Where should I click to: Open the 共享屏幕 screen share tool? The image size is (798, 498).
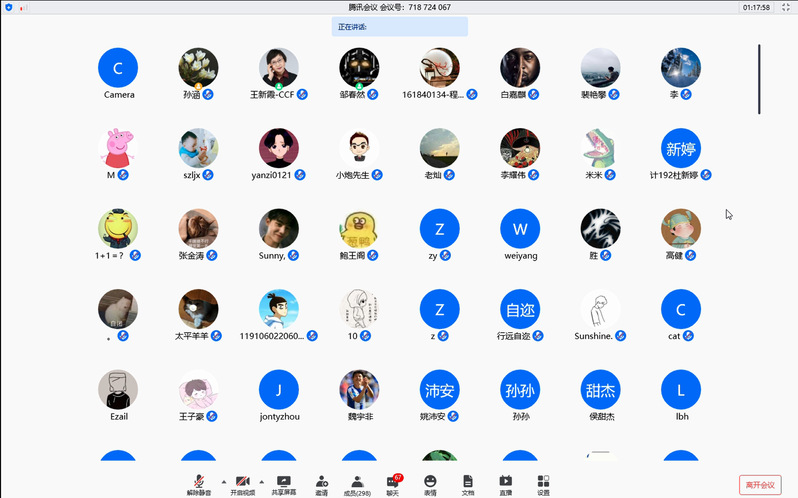pos(283,485)
